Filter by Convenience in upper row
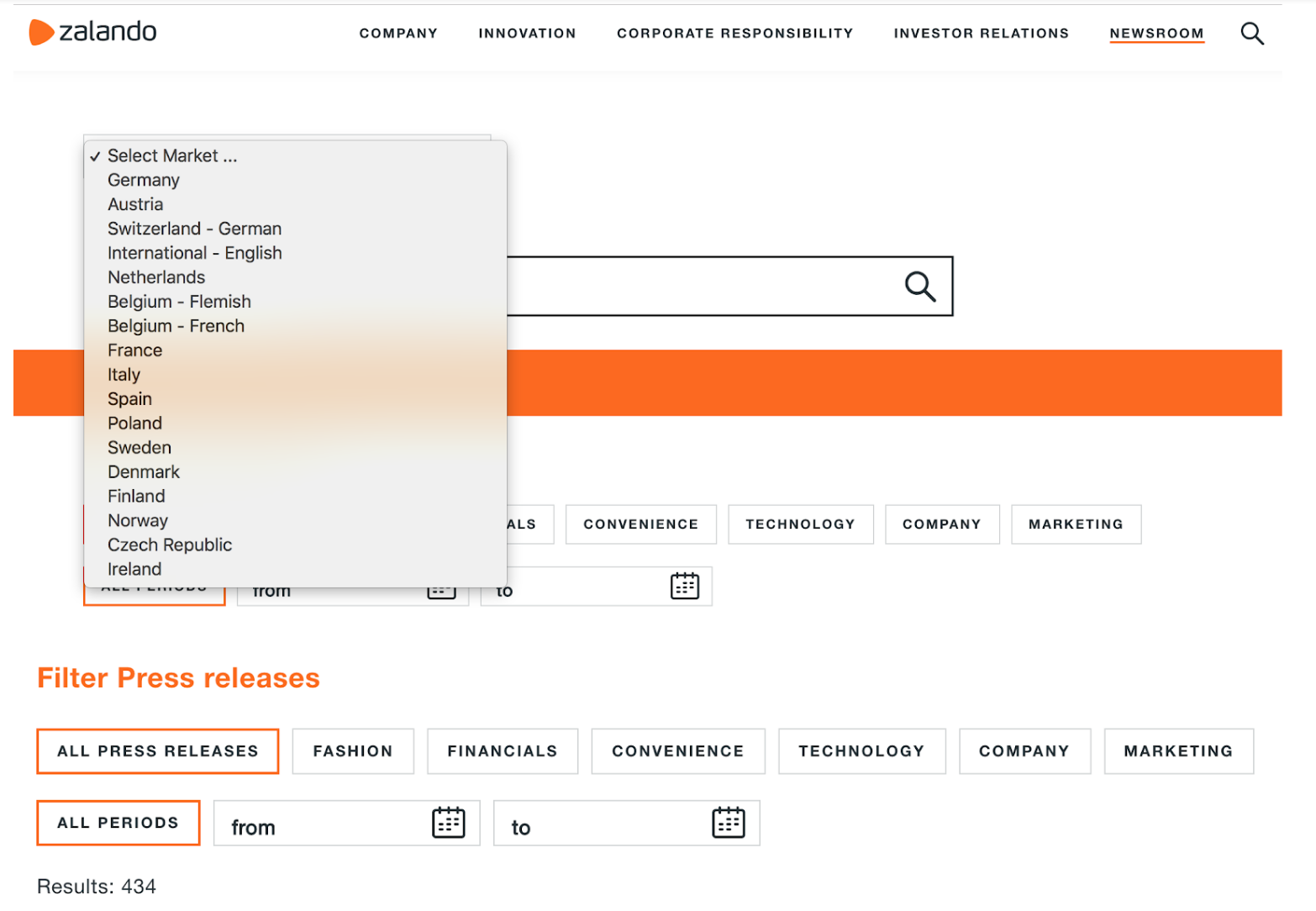 tap(641, 524)
